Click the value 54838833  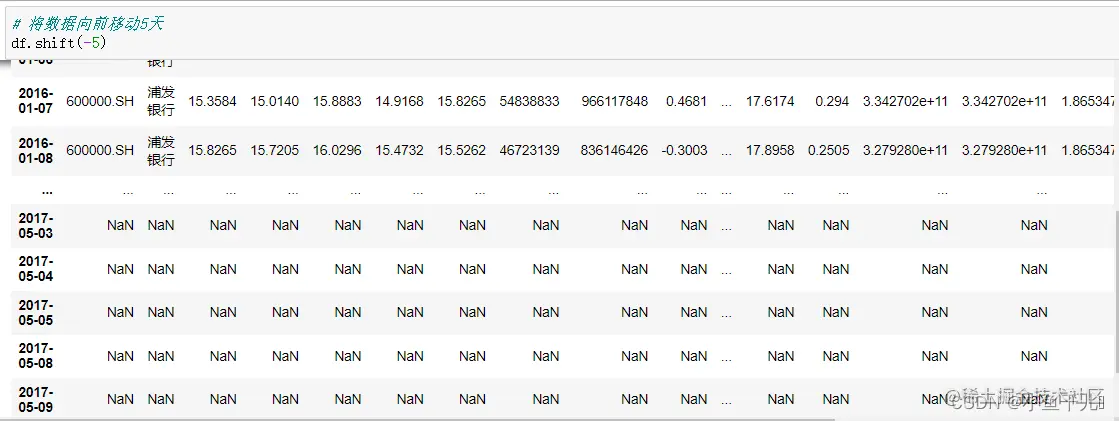coord(530,101)
